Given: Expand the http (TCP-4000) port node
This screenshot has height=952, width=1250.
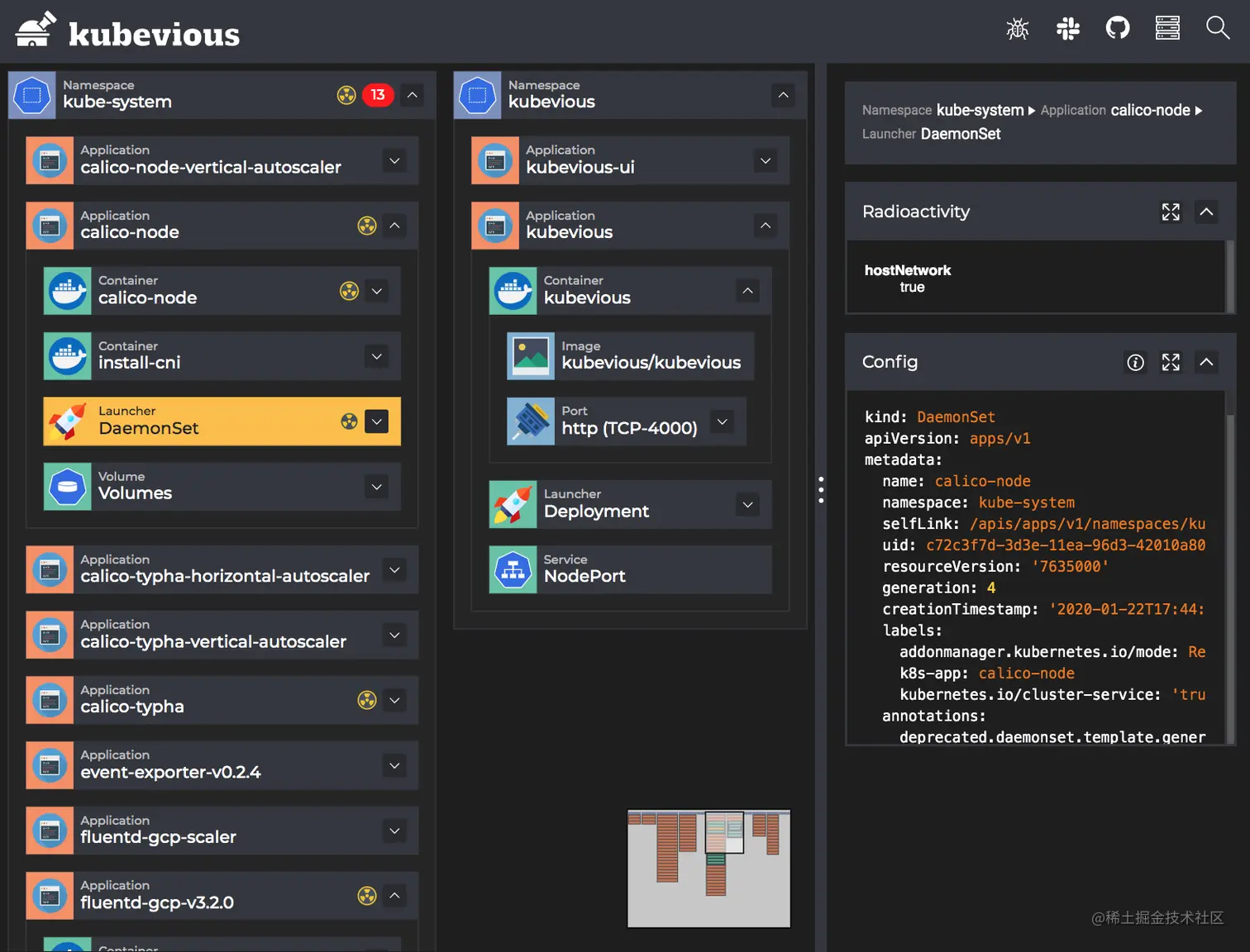Looking at the screenshot, I should click(x=722, y=421).
